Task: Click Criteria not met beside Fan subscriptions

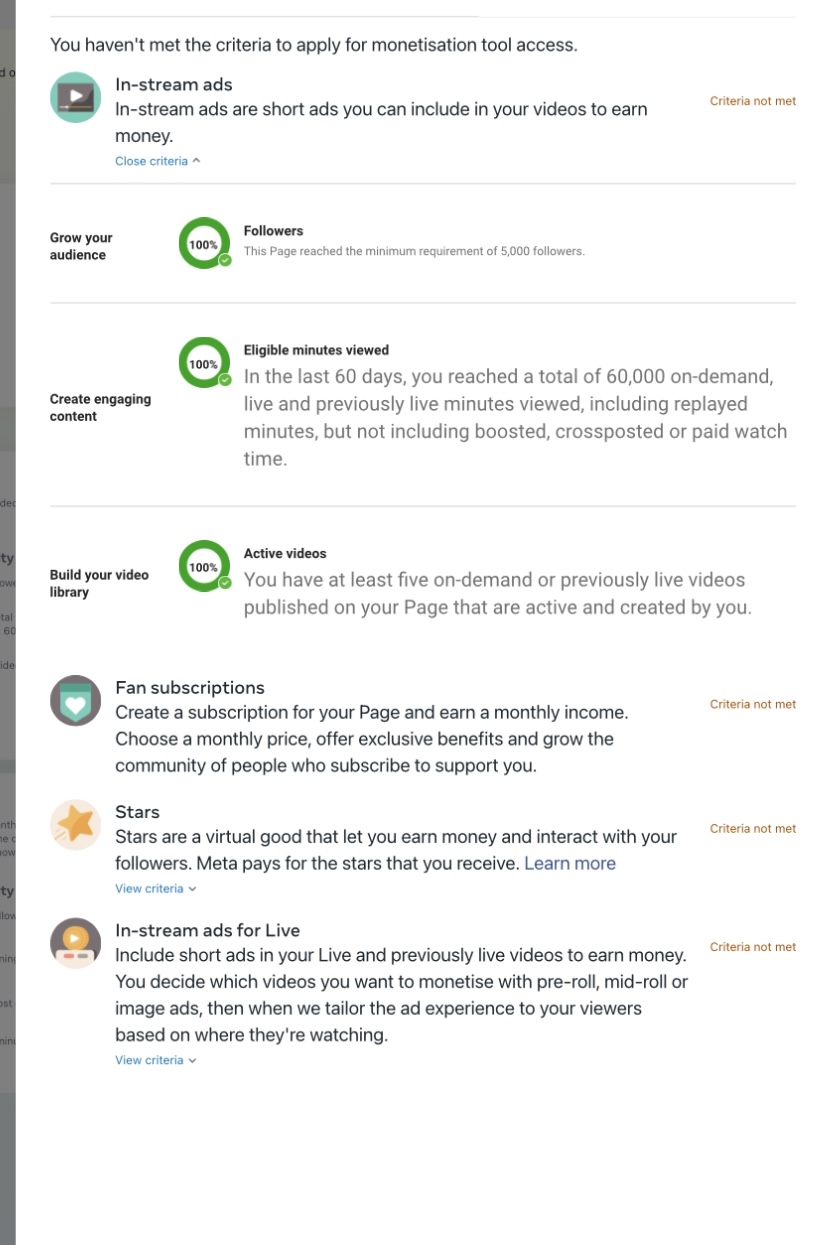Action: point(753,704)
